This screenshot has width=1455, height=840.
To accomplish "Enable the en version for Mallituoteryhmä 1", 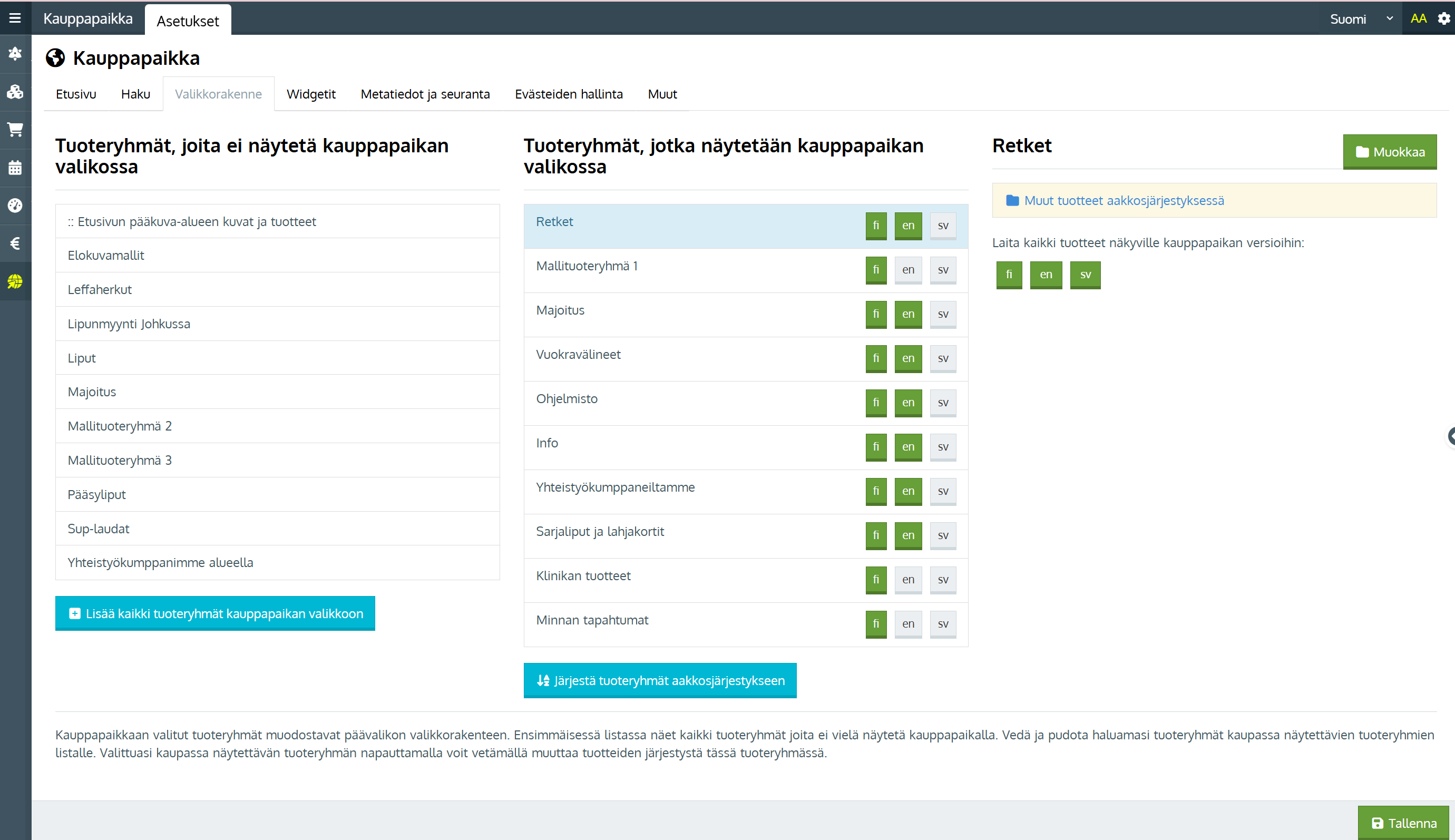I will click(x=908, y=269).
